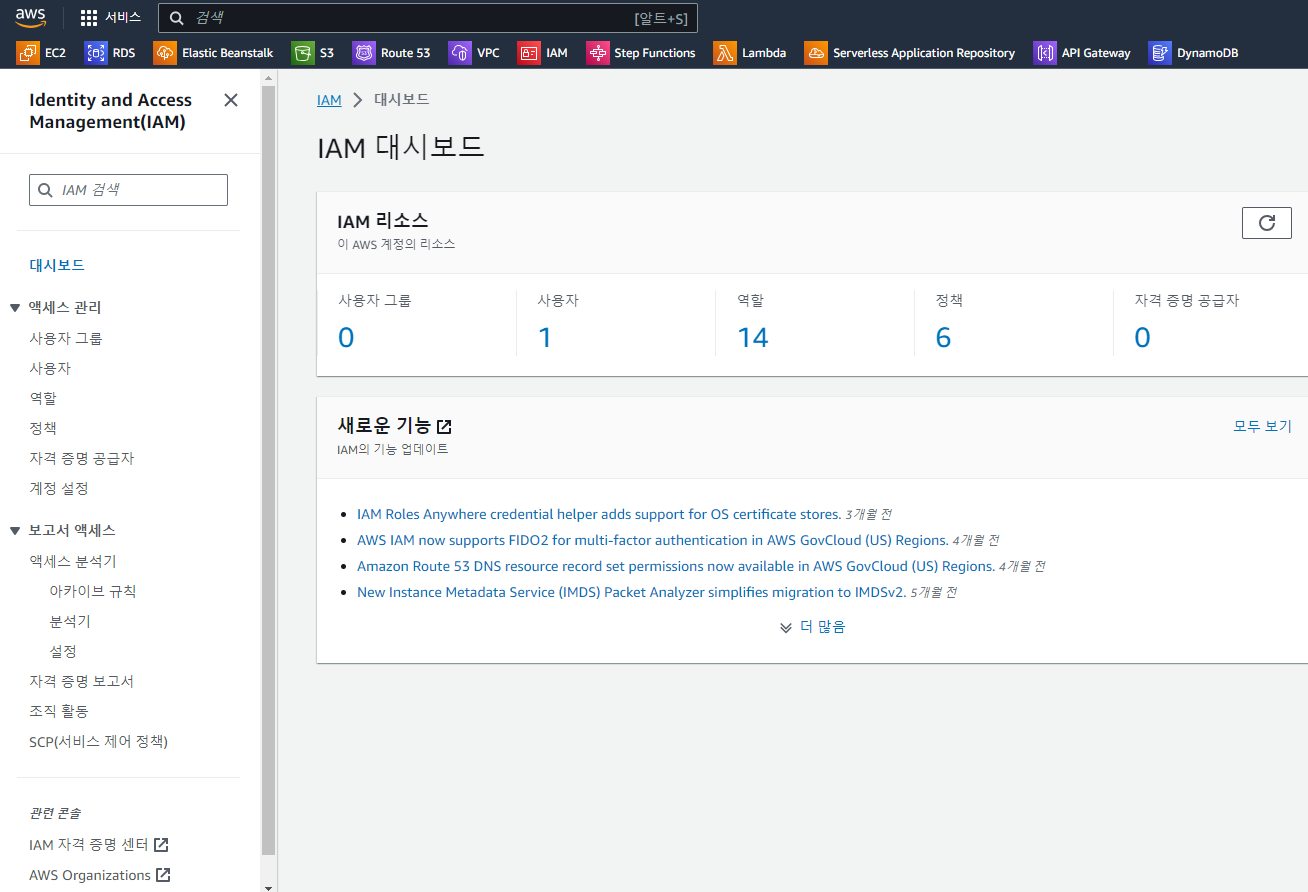This screenshot has width=1308, height=892.
Task: Click the 모두 보기 link
Action: 1262,426
